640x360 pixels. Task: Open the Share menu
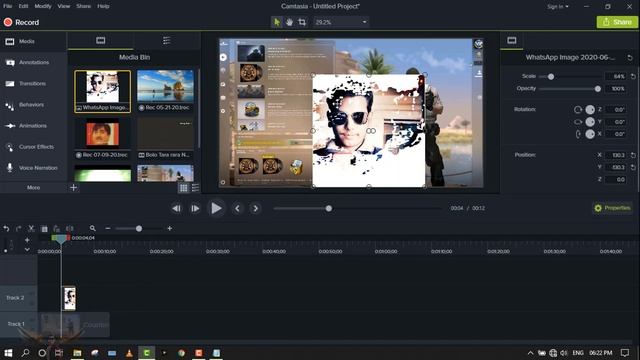click(x=83, y=6)
